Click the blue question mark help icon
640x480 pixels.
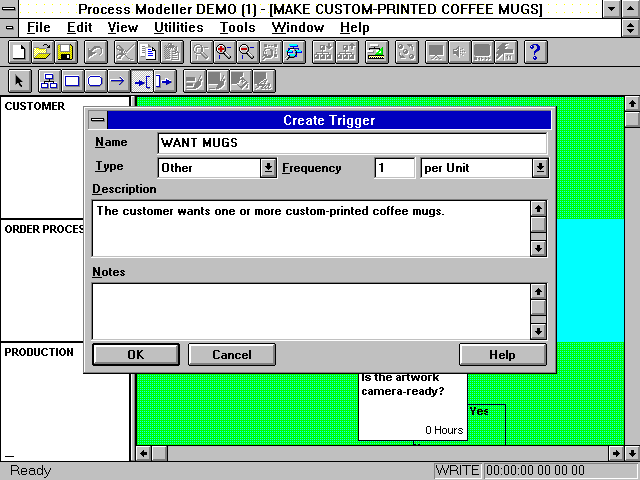[x=535, y=52]
